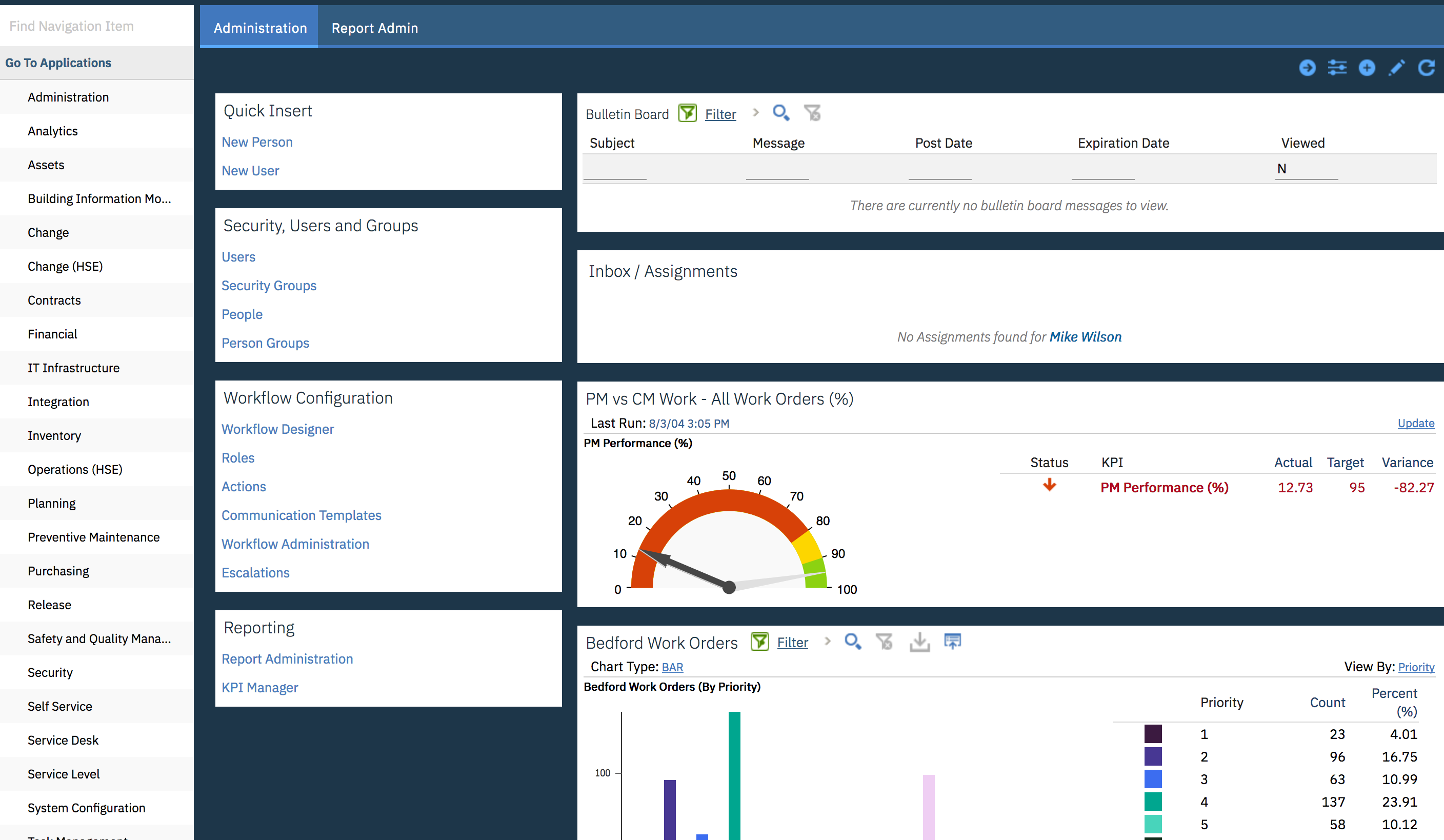Screen dimensions: 1444x840
Task: Click the Bedford Work Orders presentation export icon
Action: 952,641
